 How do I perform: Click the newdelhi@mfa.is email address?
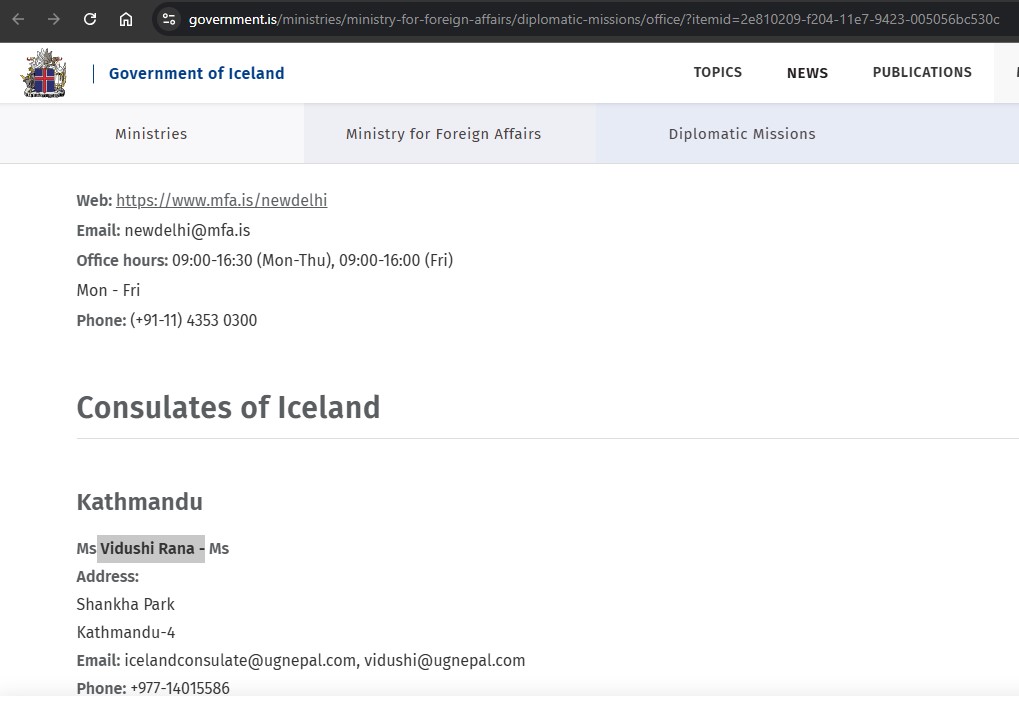[x=187, y=230]
